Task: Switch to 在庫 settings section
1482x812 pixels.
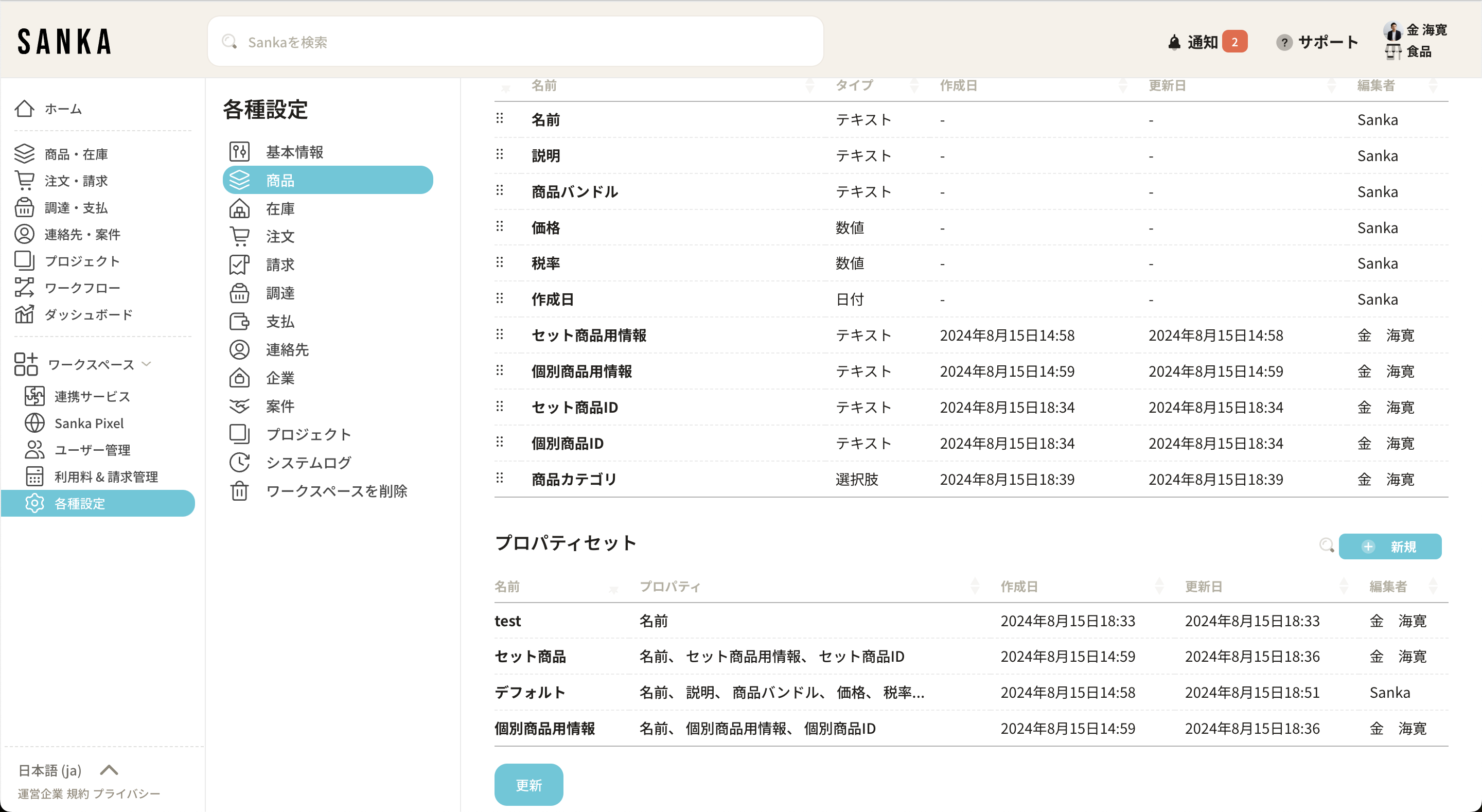Action: pyautogui.click(x=280, y=209)
